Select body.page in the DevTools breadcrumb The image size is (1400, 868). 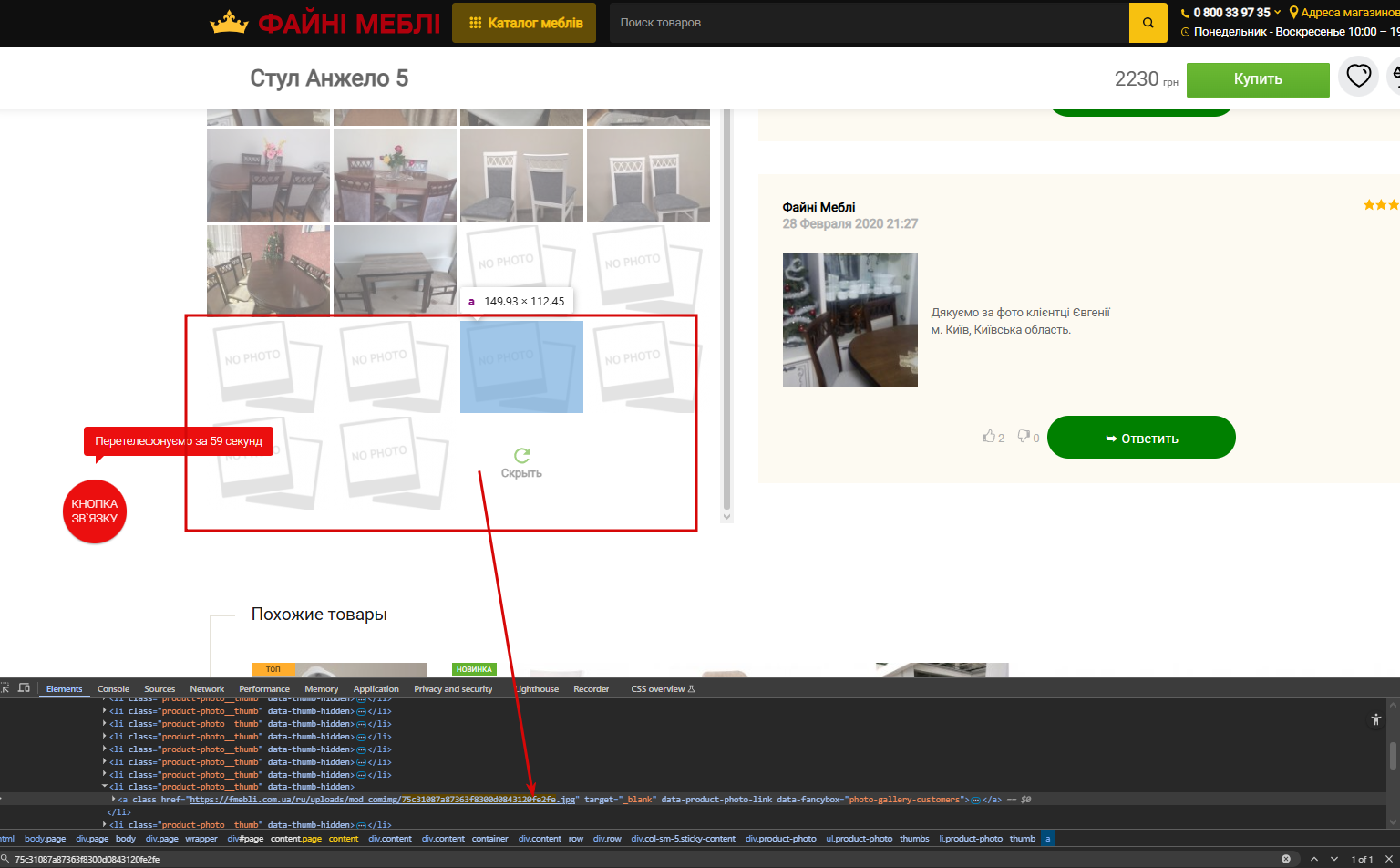[x=45, y=839]
